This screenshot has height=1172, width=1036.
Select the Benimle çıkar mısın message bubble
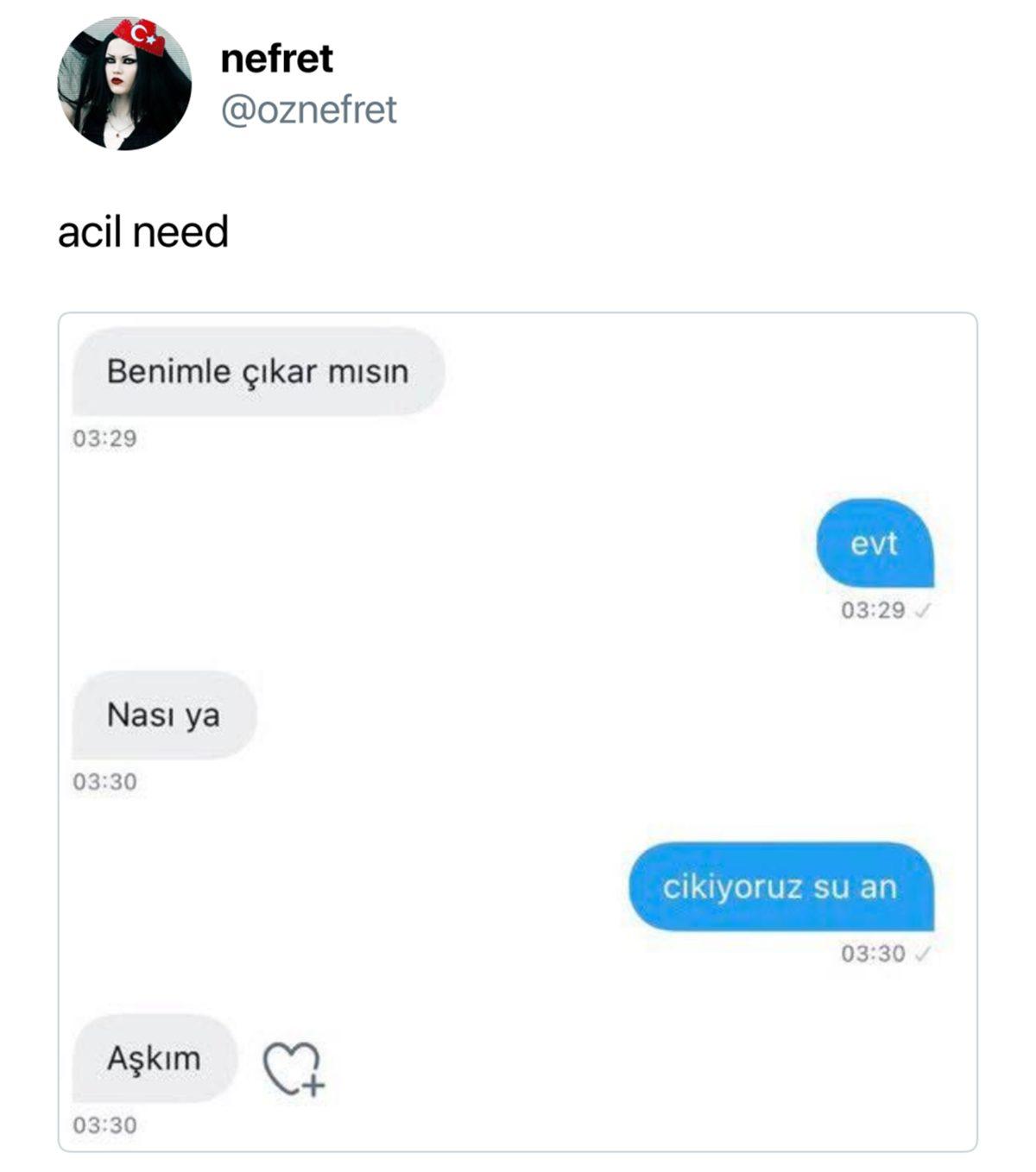point(257,372)
